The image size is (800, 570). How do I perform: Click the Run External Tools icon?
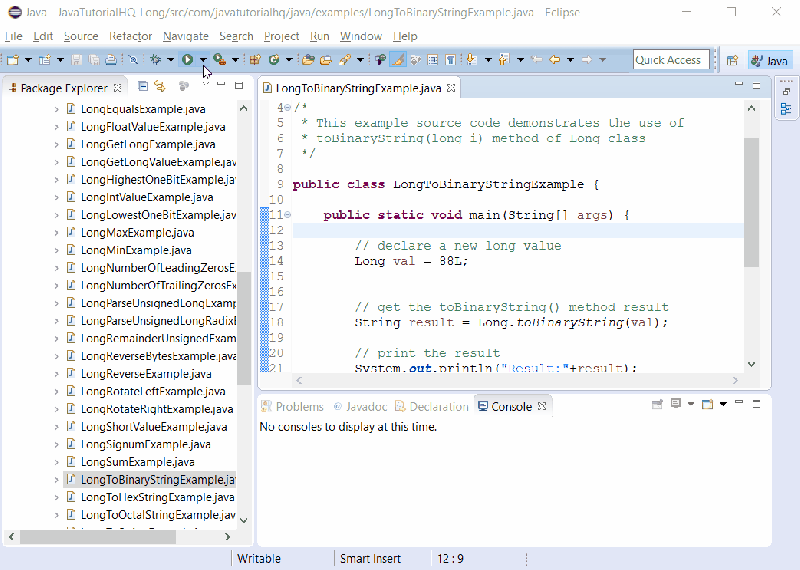[x=219, y=60]
